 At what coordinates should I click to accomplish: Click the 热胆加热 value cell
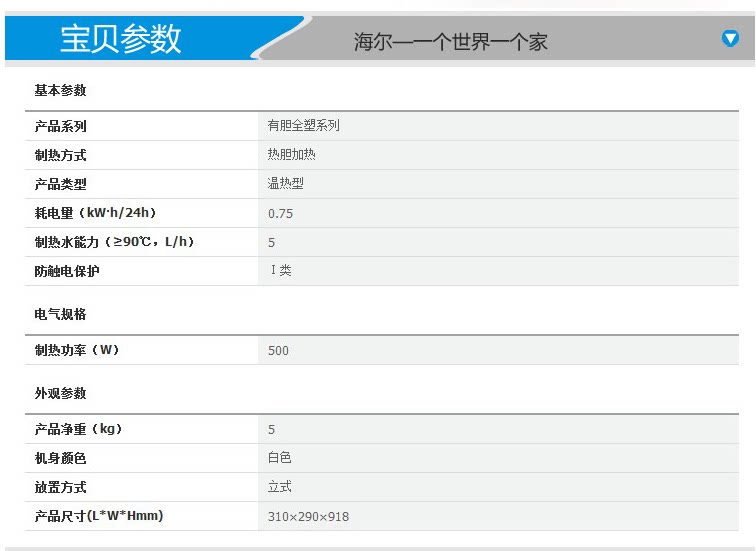pyautogui.click(x=292, y=155)
